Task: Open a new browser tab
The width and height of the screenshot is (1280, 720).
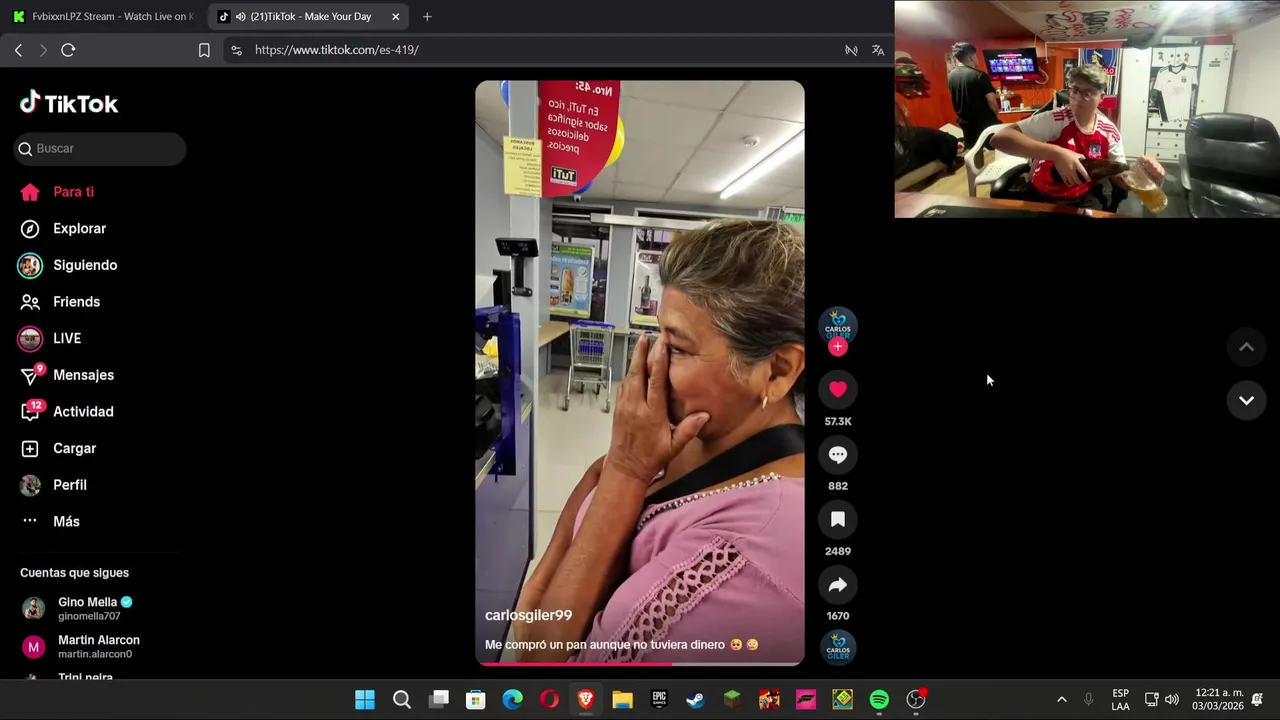Action: coord(427,16)
